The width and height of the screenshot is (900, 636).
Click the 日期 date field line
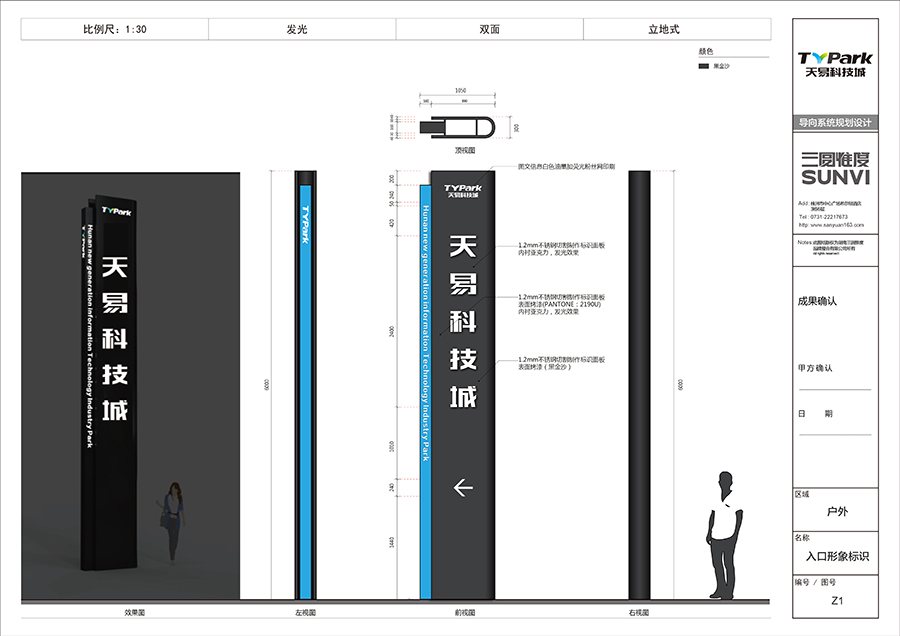pyautogui.click(x=835, y=432)
